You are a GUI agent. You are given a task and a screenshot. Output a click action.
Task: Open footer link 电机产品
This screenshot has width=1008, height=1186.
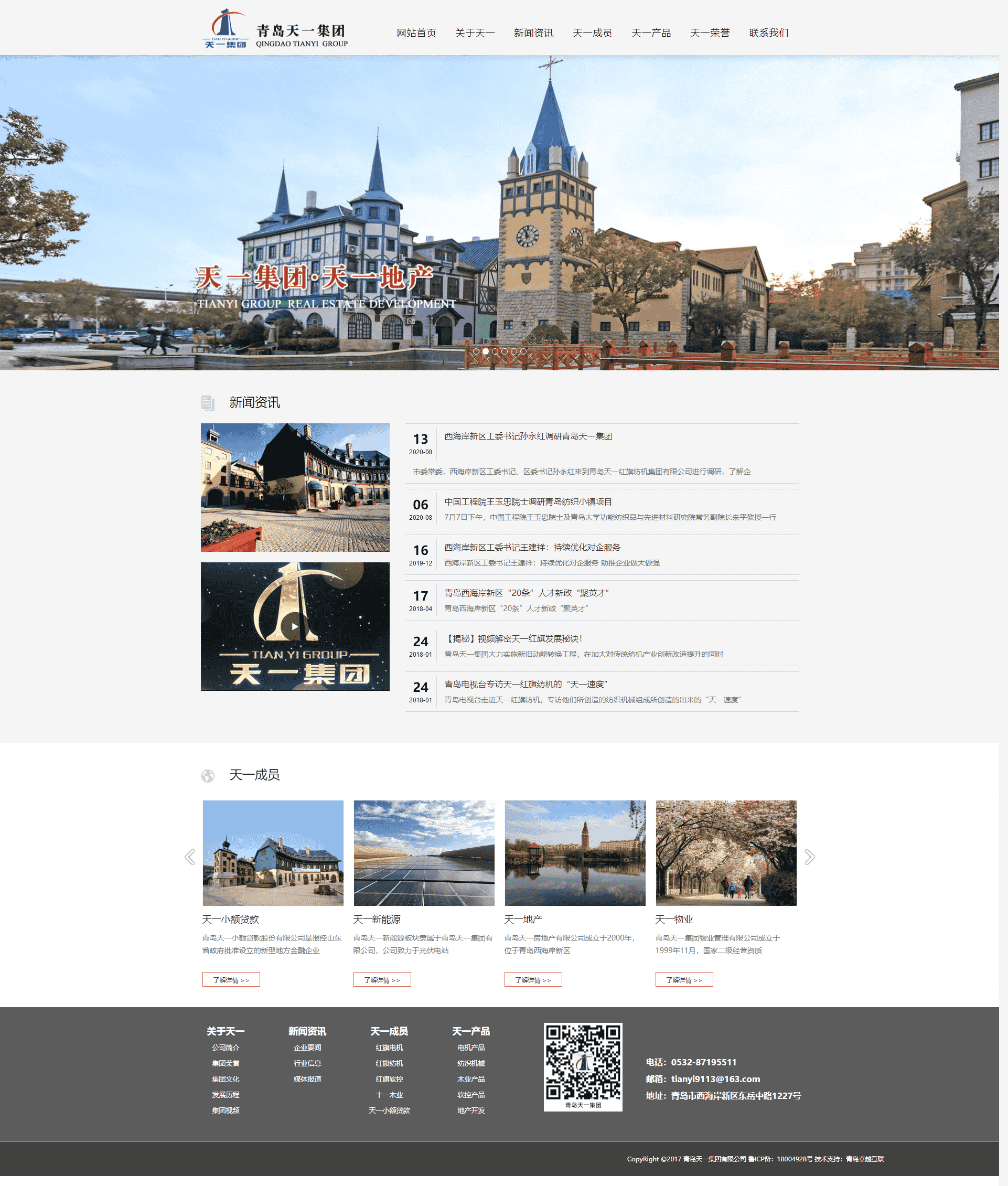[x=471, y=1048]
